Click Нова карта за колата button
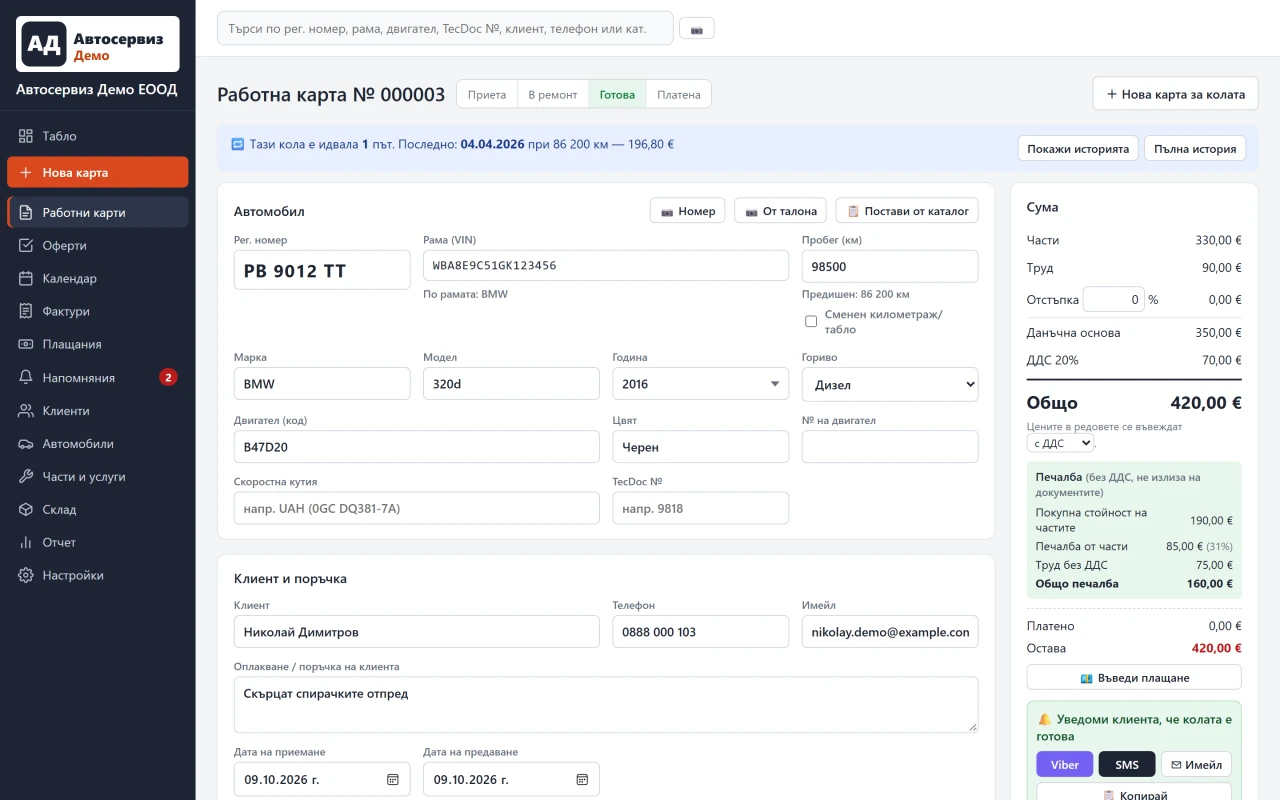Image resolution: width=1280 pixels, height=800 pixels. pos(1175,94)
